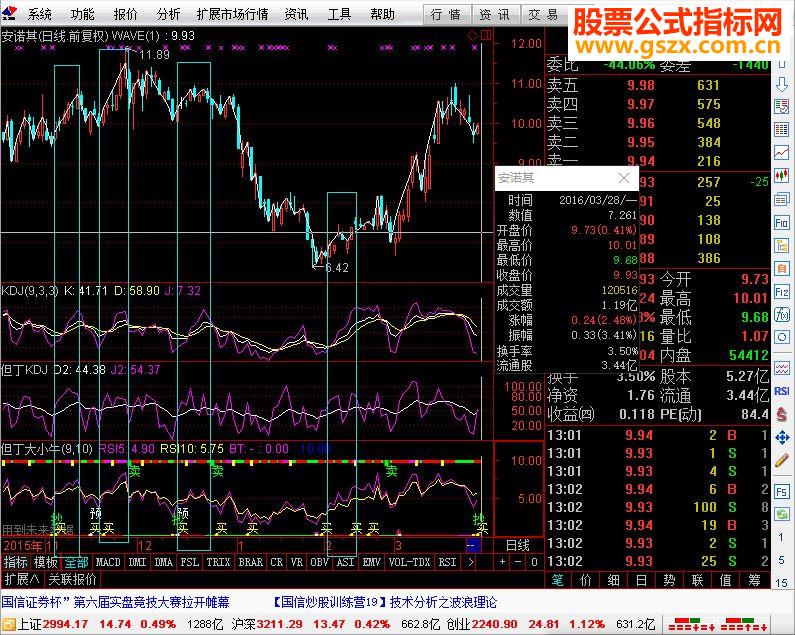Viewport: 795px width, 635px height.
Task: Click the red window-split icon atop chart
Action: (486, 36)
